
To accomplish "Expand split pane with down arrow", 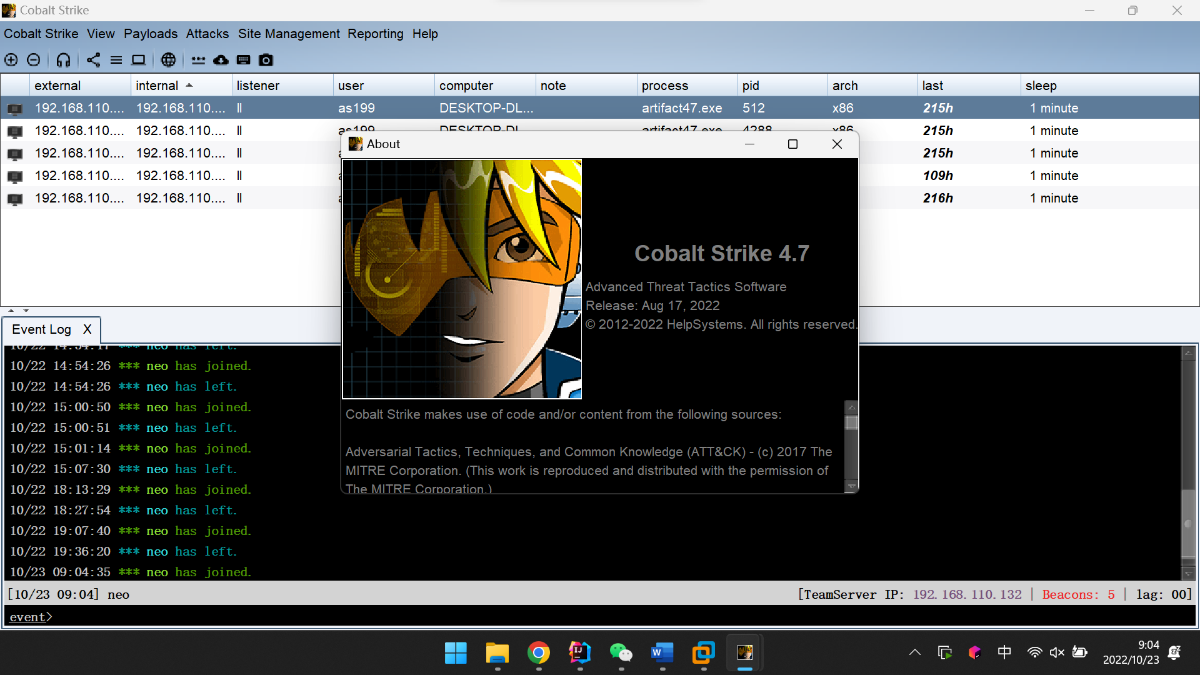I will point(26,311).
